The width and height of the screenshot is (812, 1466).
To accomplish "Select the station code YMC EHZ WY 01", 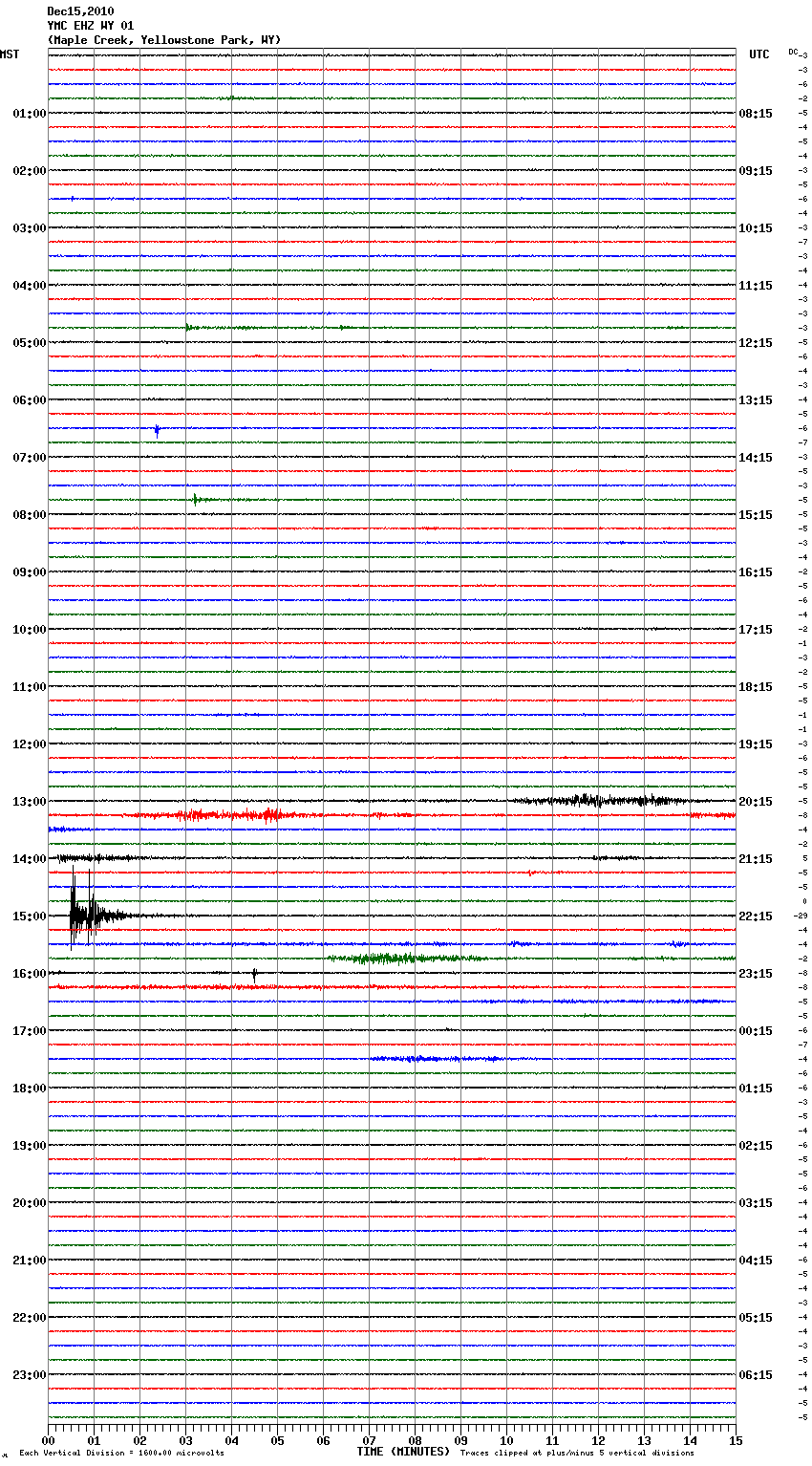I will 91,26.
